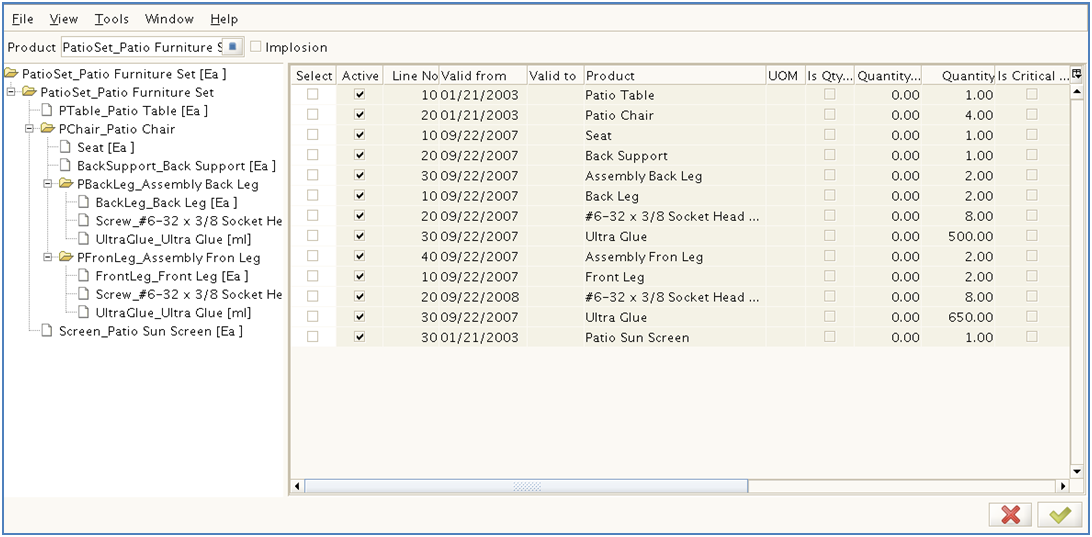This screenshot has width=1092, height=537.
Task: Click the red X cancel icon
Action: [x=1010, y=514]
